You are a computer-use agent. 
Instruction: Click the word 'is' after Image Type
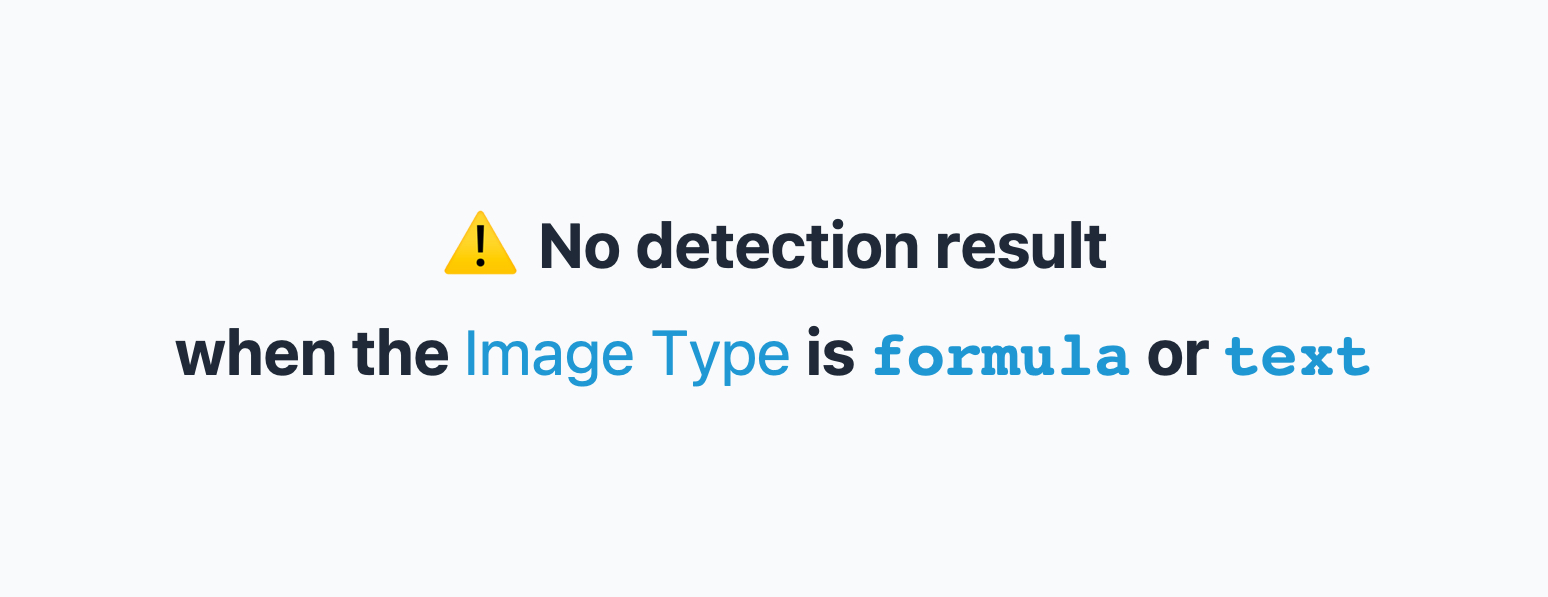(x=830, y=354)
